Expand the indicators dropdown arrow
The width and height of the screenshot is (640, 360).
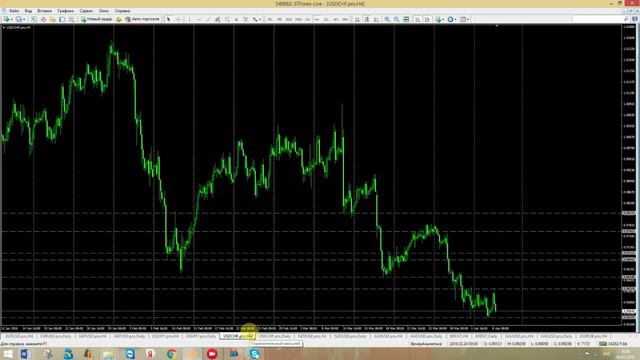click(x=444, y=19)
